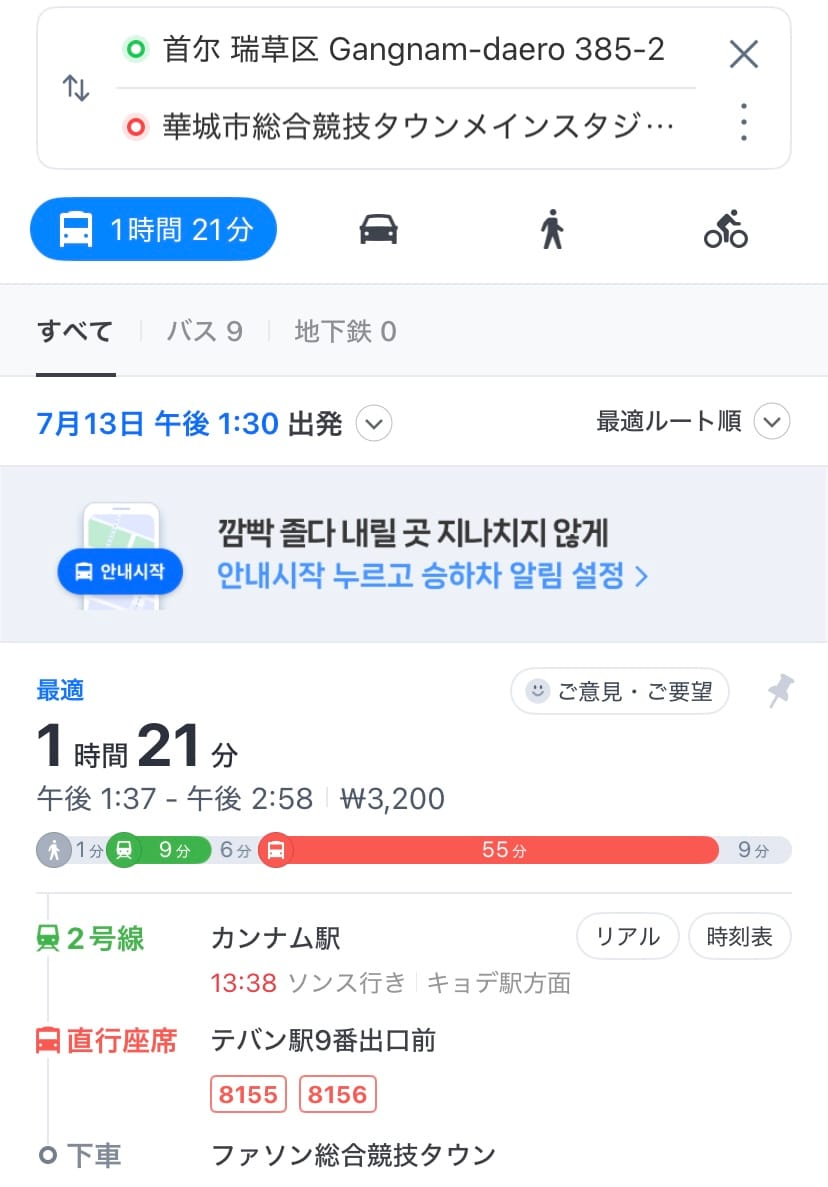The height and width of the screenshot is (1187, 828).
Task: Select car driving directions icon
Action: pyautogui.click(x=378, y=230)
